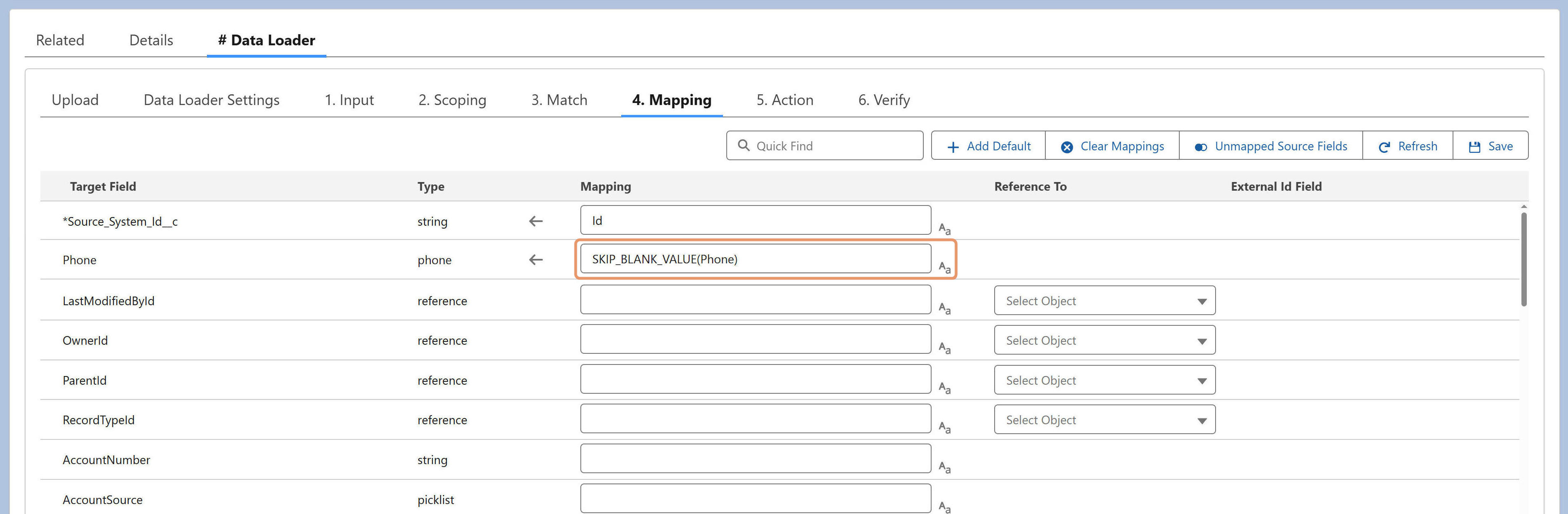Click the Aa icon beside the Id mapping

point(944,229)
